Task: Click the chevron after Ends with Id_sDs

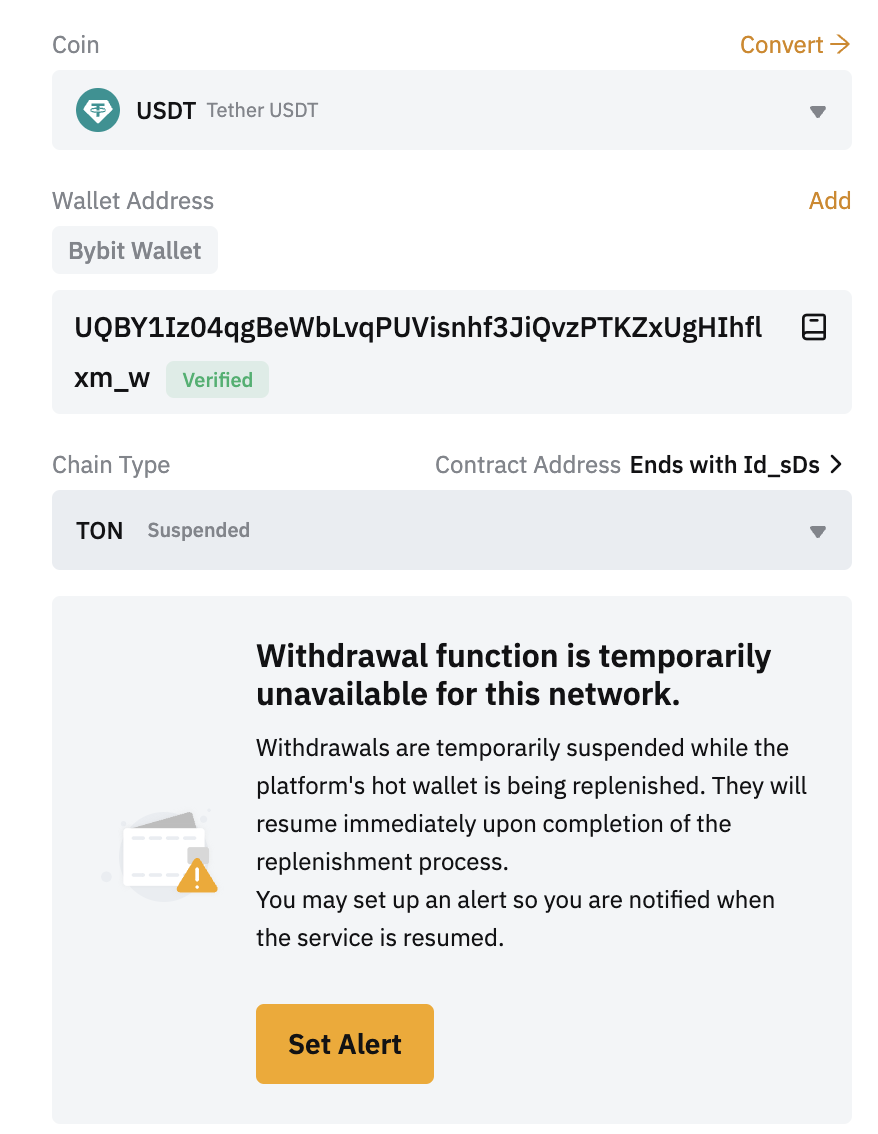Action: point(837,465)
